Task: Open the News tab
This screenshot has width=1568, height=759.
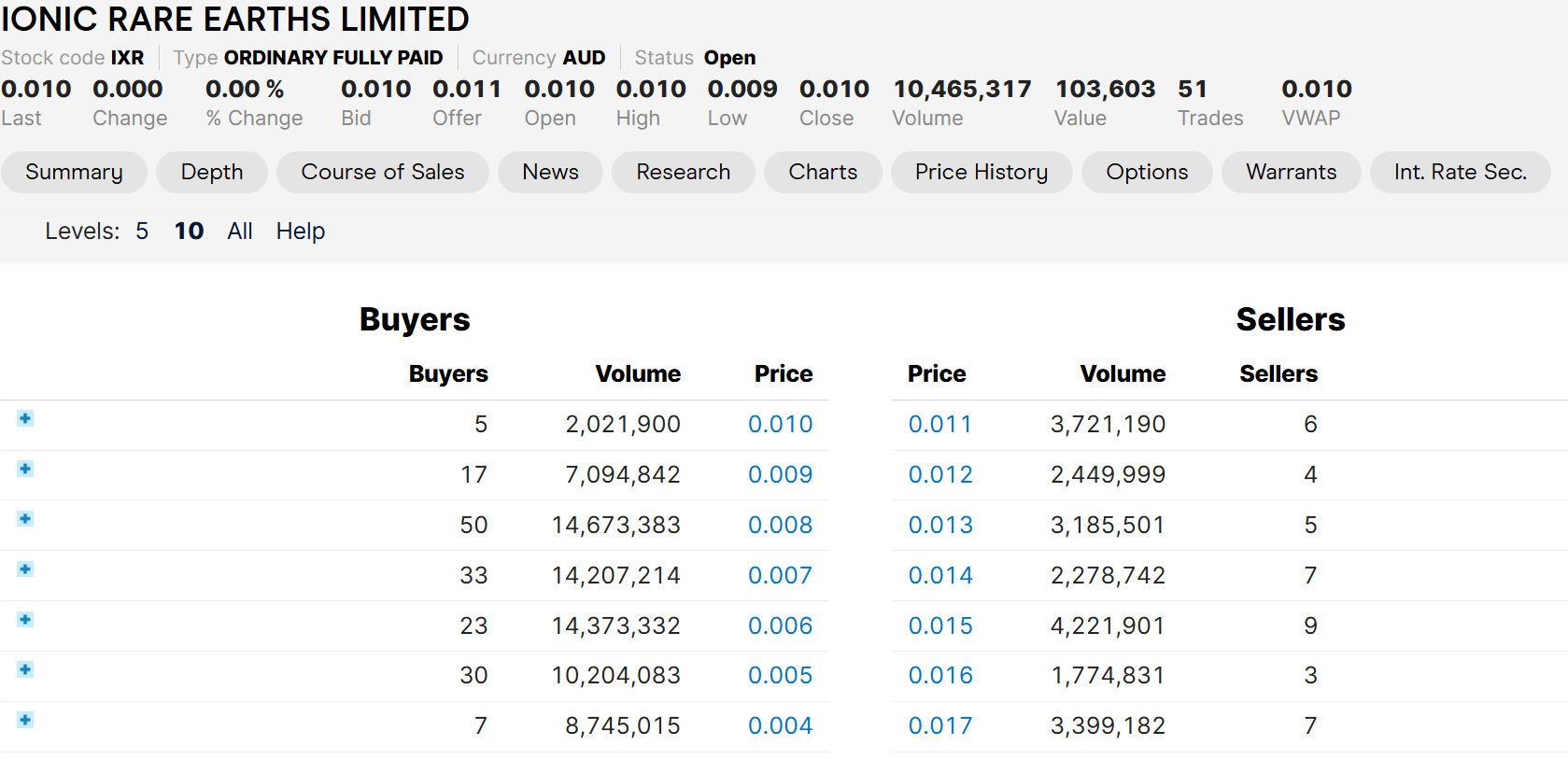Action: point(550,173)
